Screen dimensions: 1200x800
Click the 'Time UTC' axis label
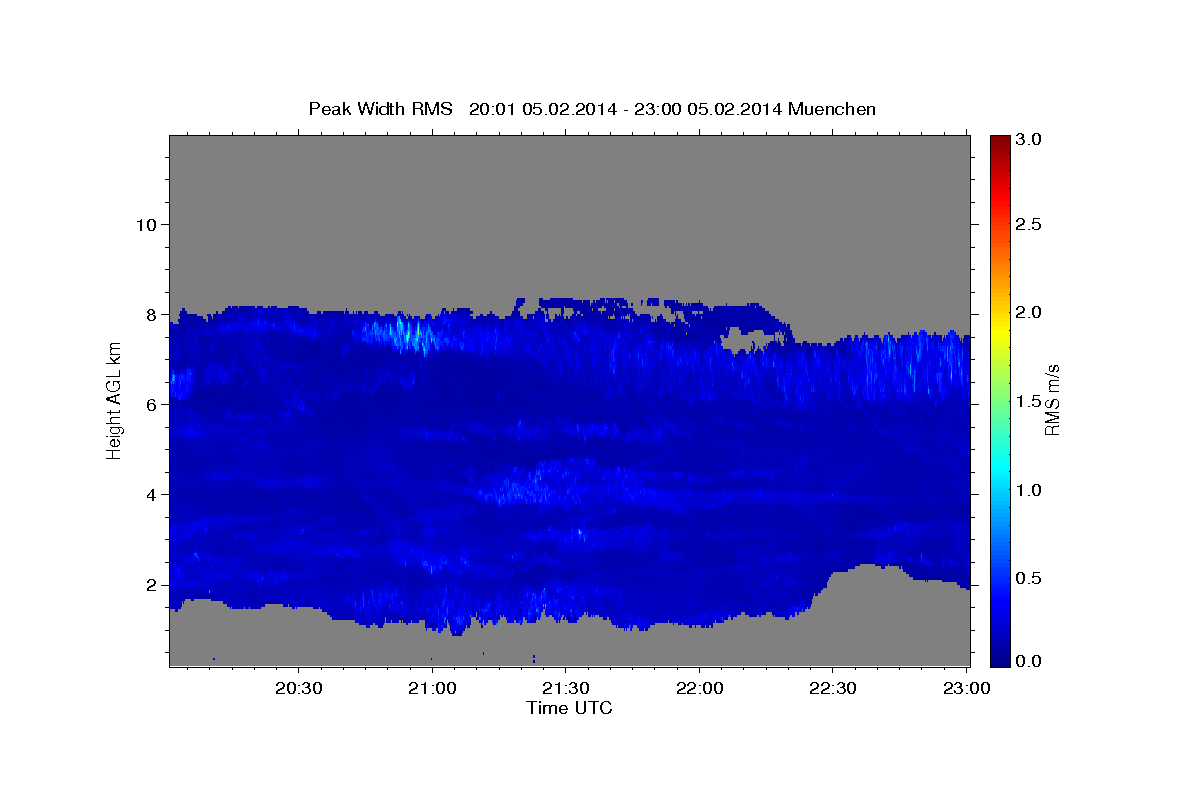point(569,708)
